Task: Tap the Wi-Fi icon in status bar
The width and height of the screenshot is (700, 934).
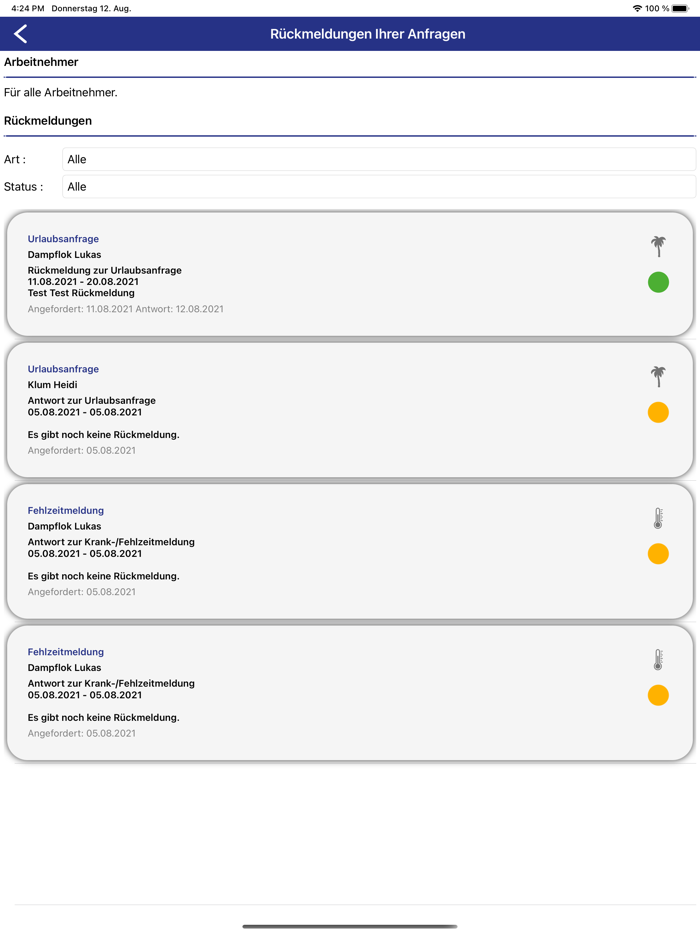Action: (637, 8)
